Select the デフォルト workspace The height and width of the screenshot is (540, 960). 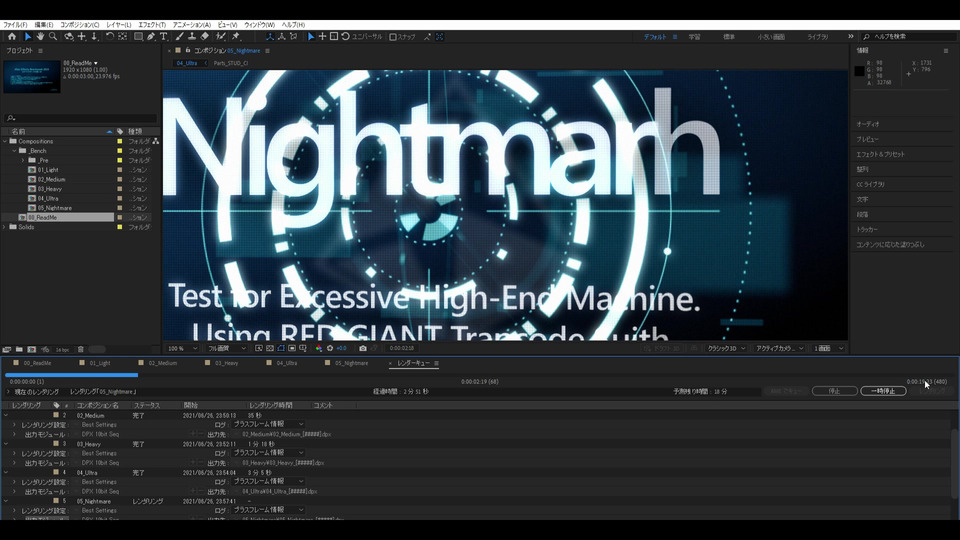point(654,37)
